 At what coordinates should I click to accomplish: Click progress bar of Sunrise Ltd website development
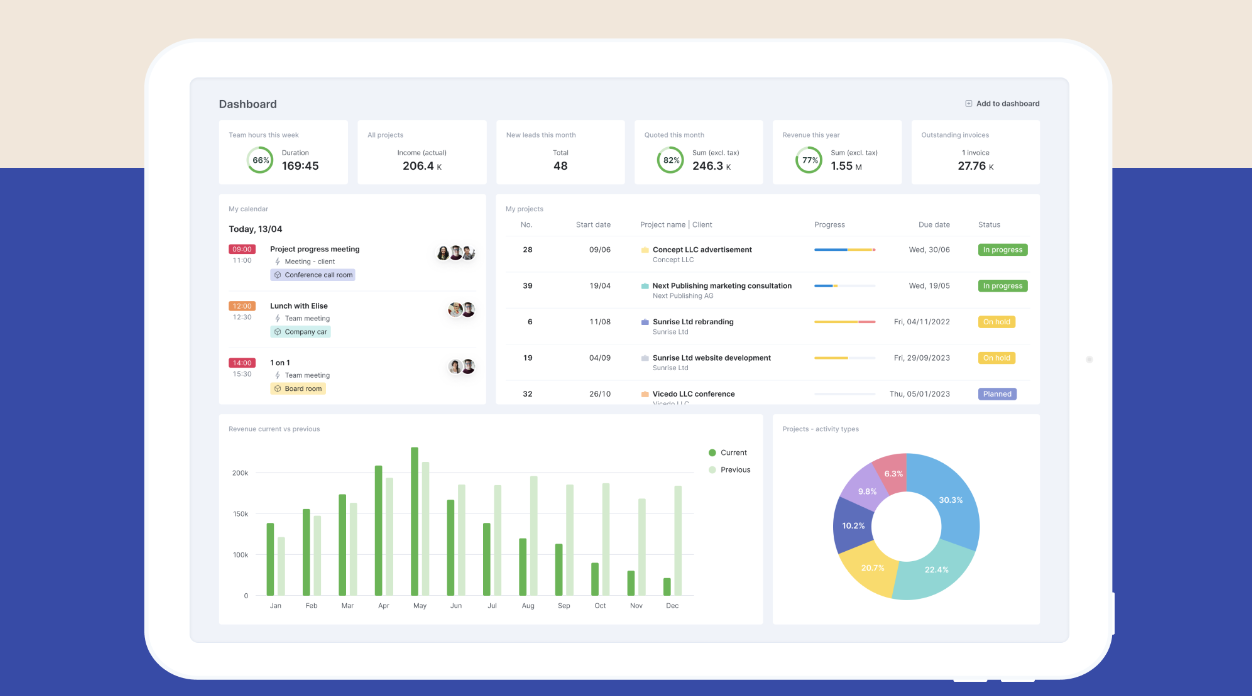pos(845,358)
